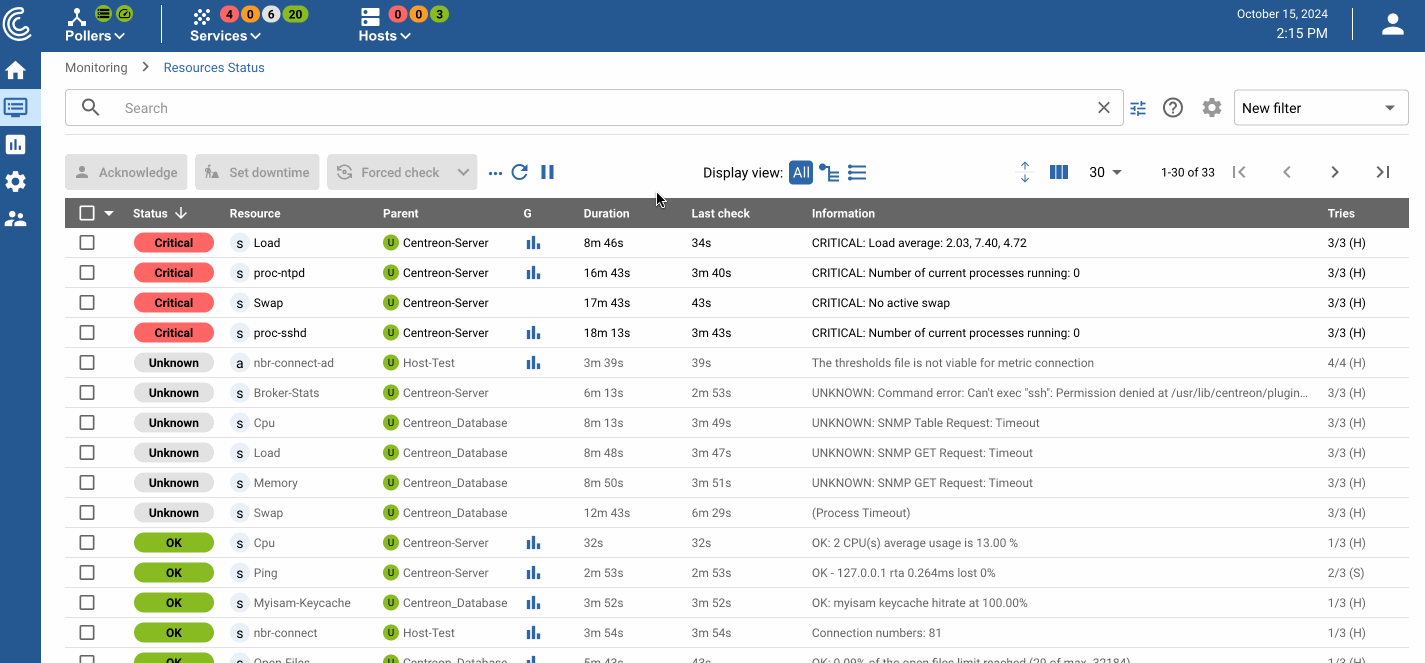The image size is (1425, 663).
Task: Refresh the resource list
Action: [x=520, y=172]
